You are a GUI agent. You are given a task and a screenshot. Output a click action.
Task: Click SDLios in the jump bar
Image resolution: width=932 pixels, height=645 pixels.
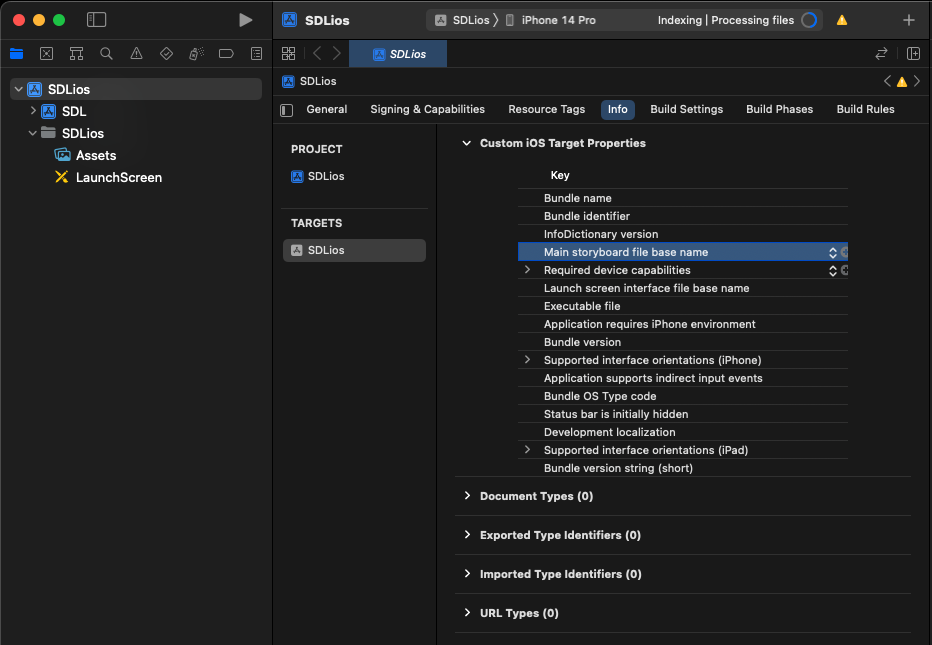[x=309, y=81]
